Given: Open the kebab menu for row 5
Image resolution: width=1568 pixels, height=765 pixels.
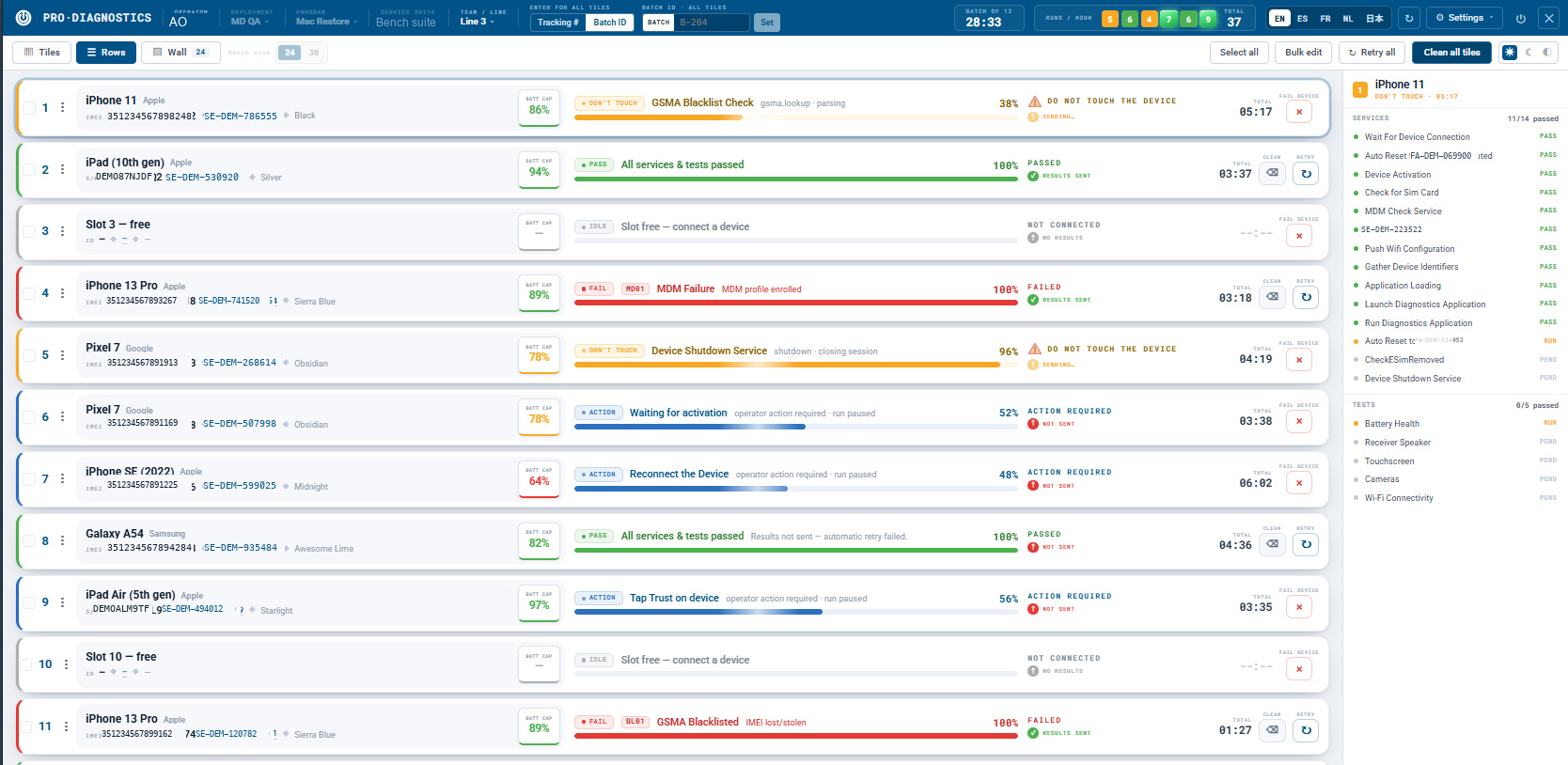Looking at the screenshot, I should (63, 355).
